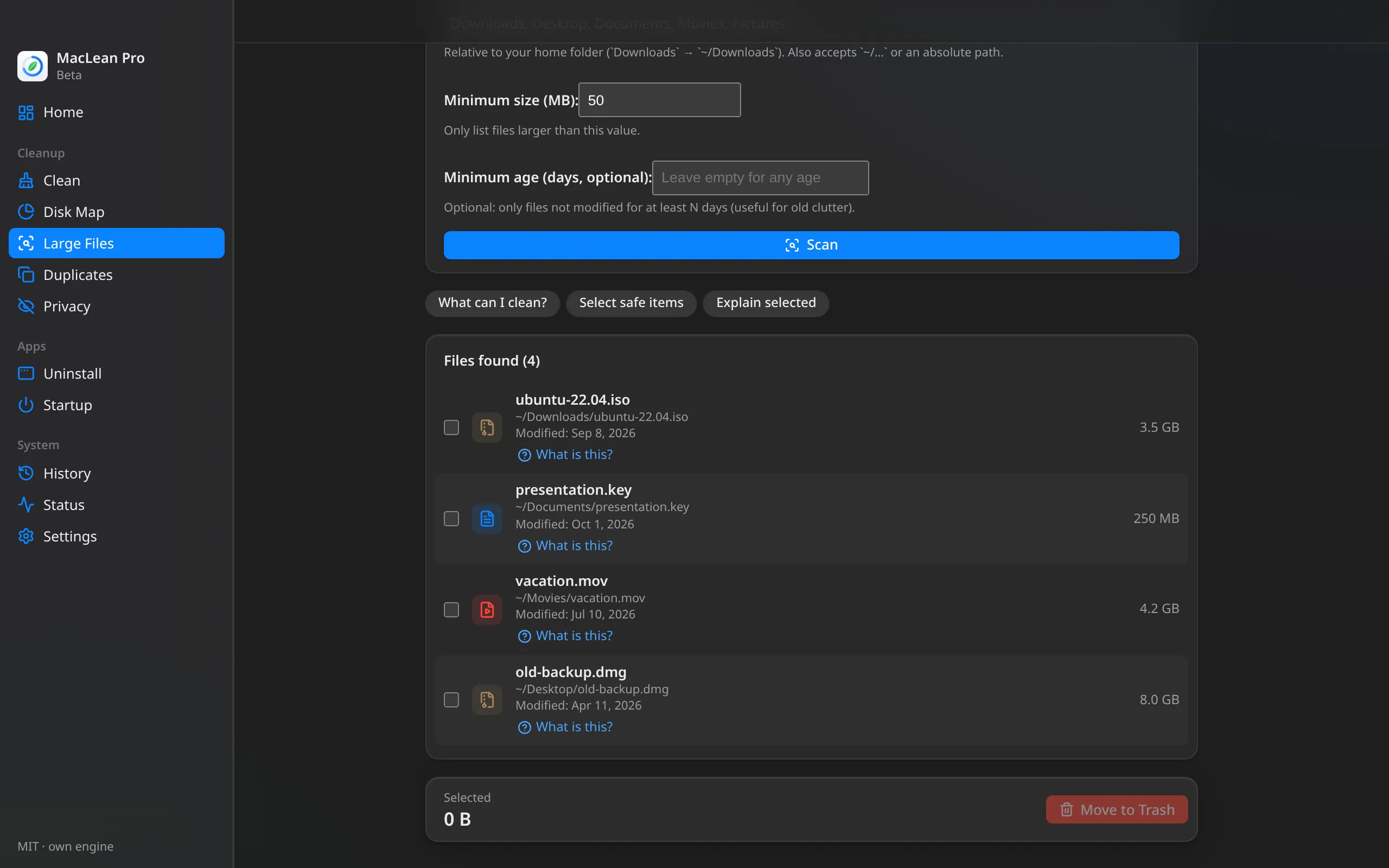The width and height of the screenshot is (1389, 868).
Task: Click the What can I clean? chip
Action: pos(493,303)
